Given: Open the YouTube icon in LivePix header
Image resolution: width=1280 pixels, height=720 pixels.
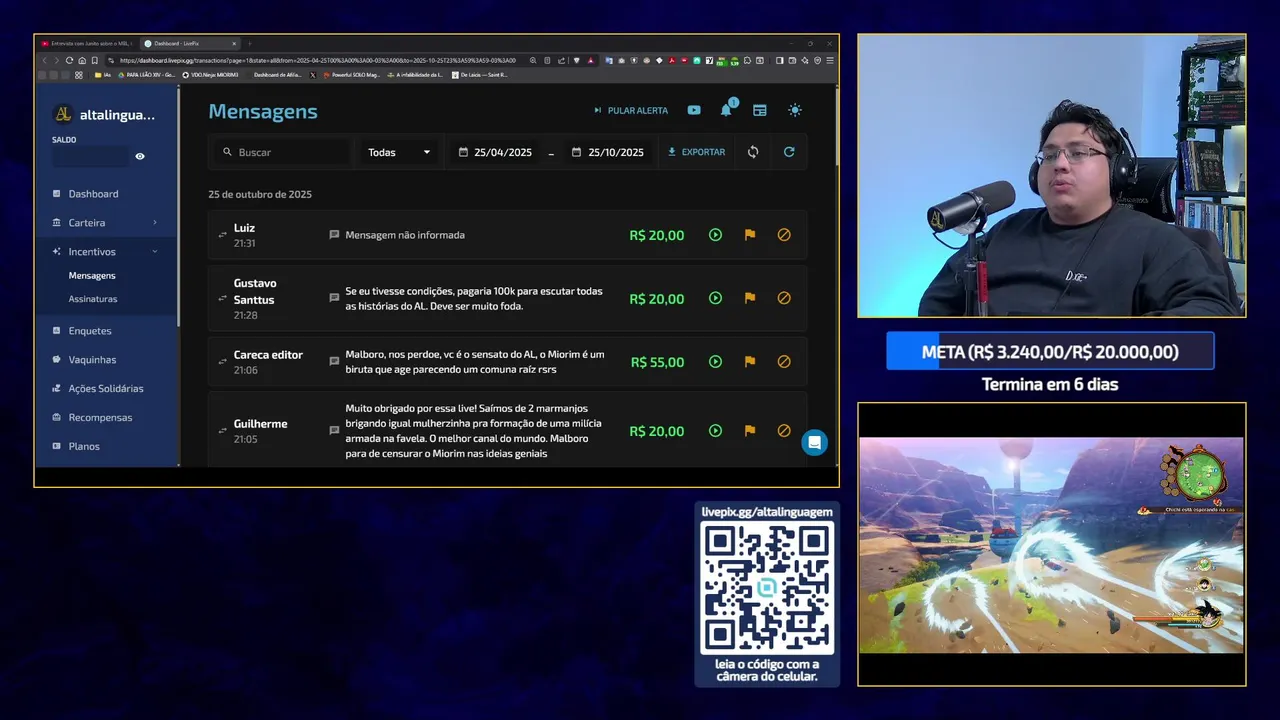Looking at the screenshot, I should (694, 110).
